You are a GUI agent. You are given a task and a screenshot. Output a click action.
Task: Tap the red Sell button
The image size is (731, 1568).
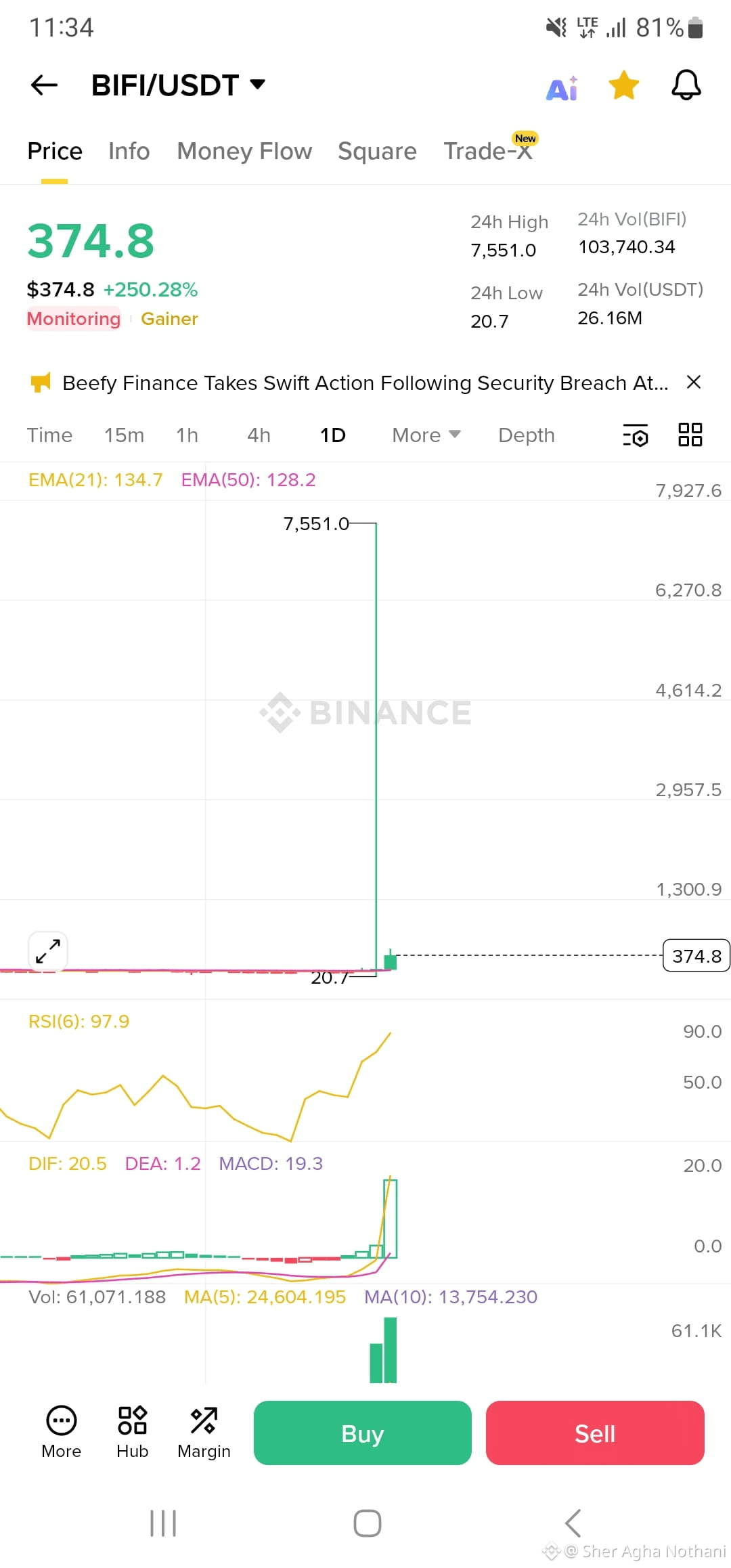pos(595,1433)
